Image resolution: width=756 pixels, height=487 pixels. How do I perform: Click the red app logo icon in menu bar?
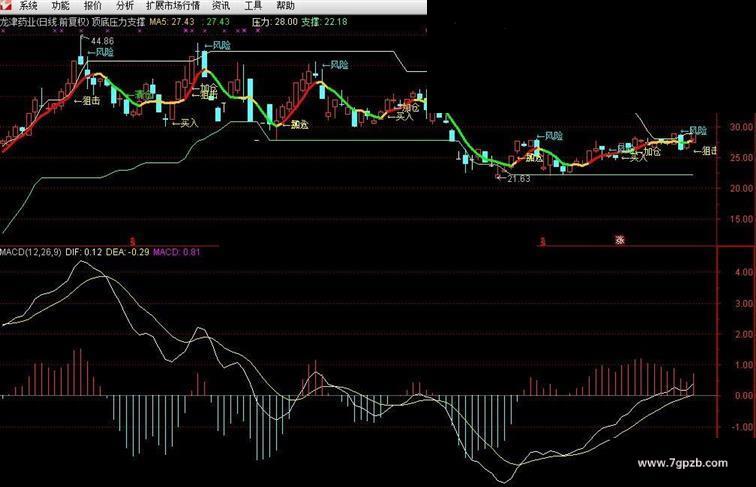[x=5, y=5]
